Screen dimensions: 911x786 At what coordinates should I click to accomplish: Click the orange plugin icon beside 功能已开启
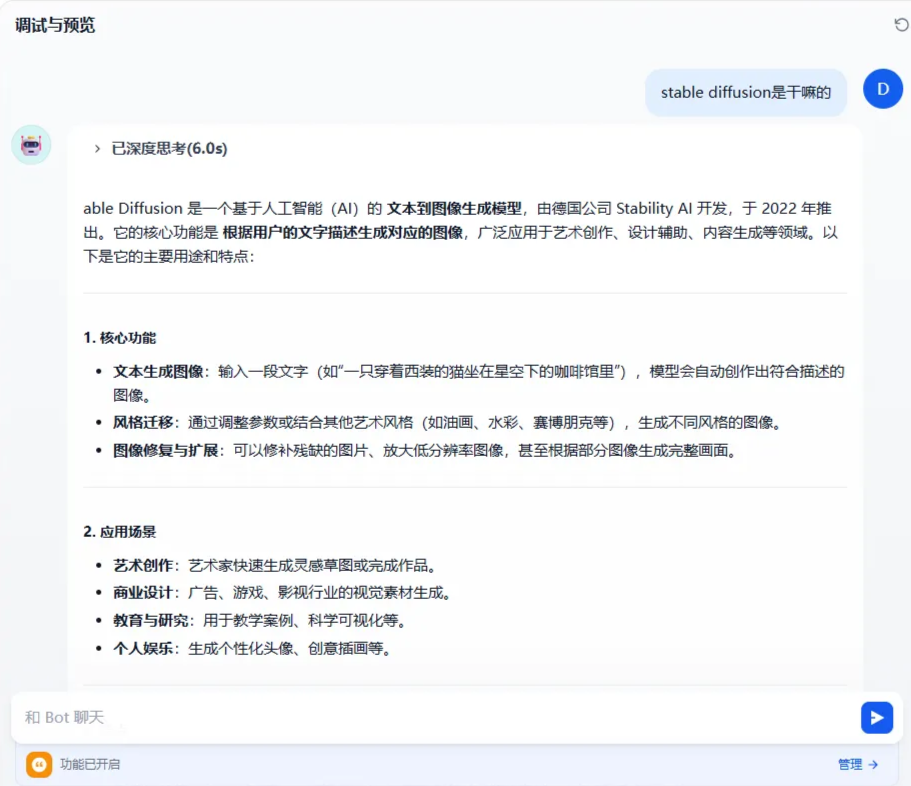click(x=38, y=764)
